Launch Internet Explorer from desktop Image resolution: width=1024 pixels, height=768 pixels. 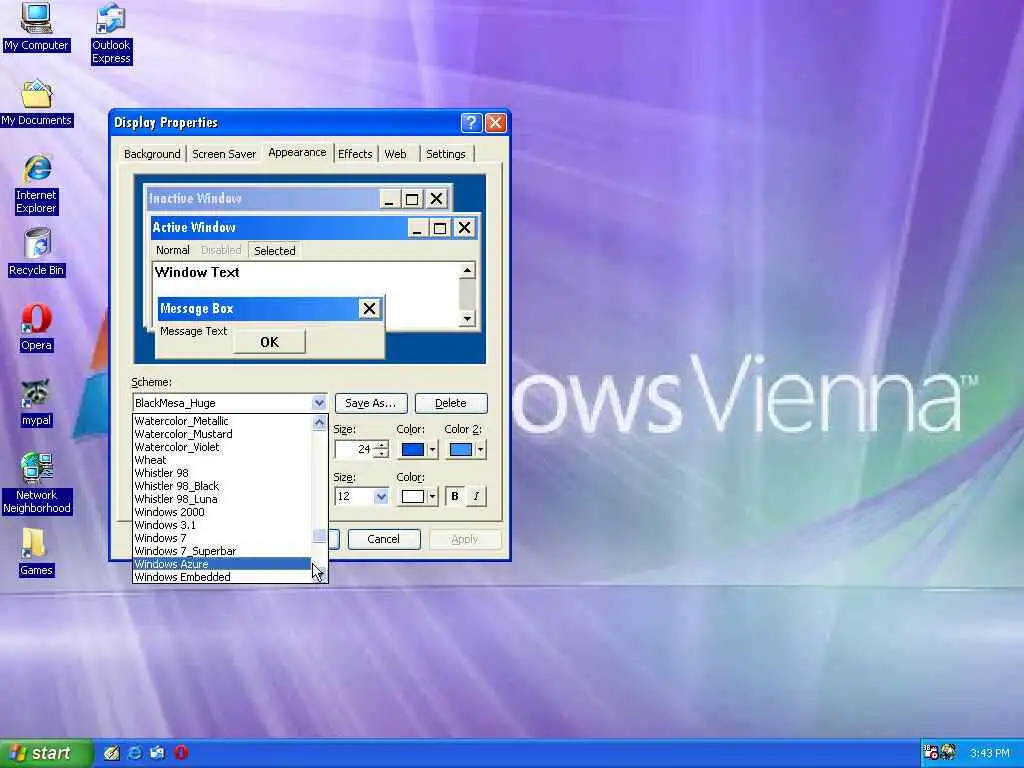[37, 184]
